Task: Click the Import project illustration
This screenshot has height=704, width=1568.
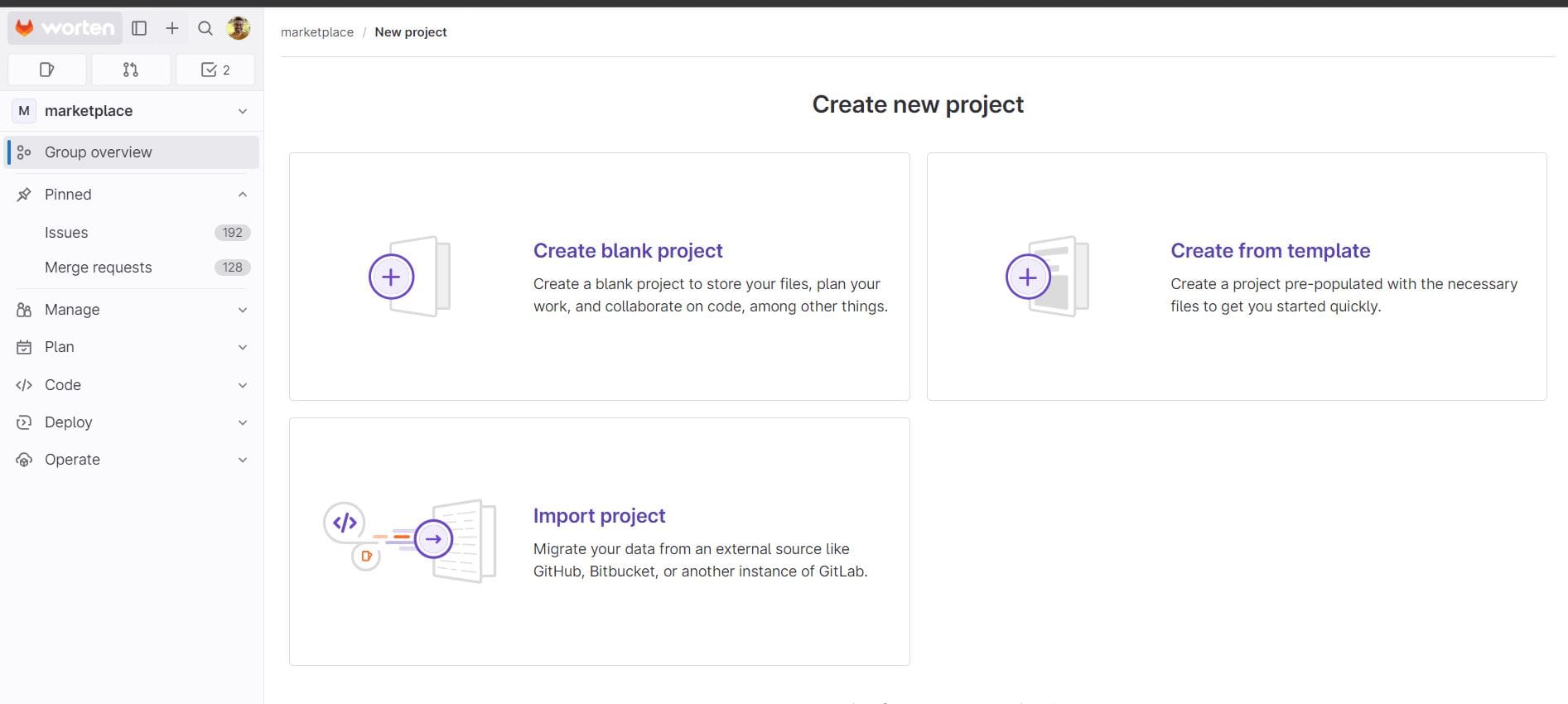Action: point(410,541)
